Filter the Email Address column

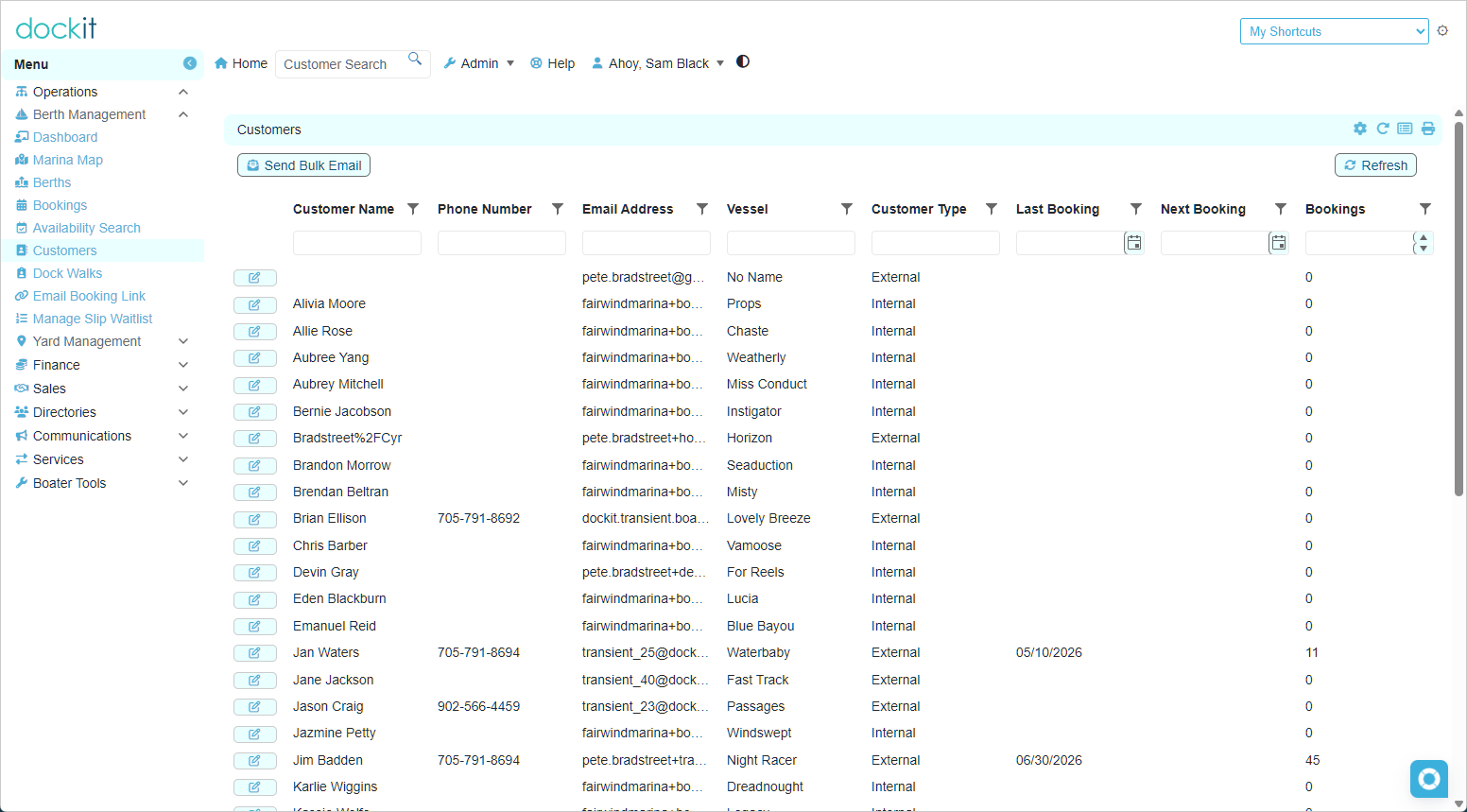point(702,209)
